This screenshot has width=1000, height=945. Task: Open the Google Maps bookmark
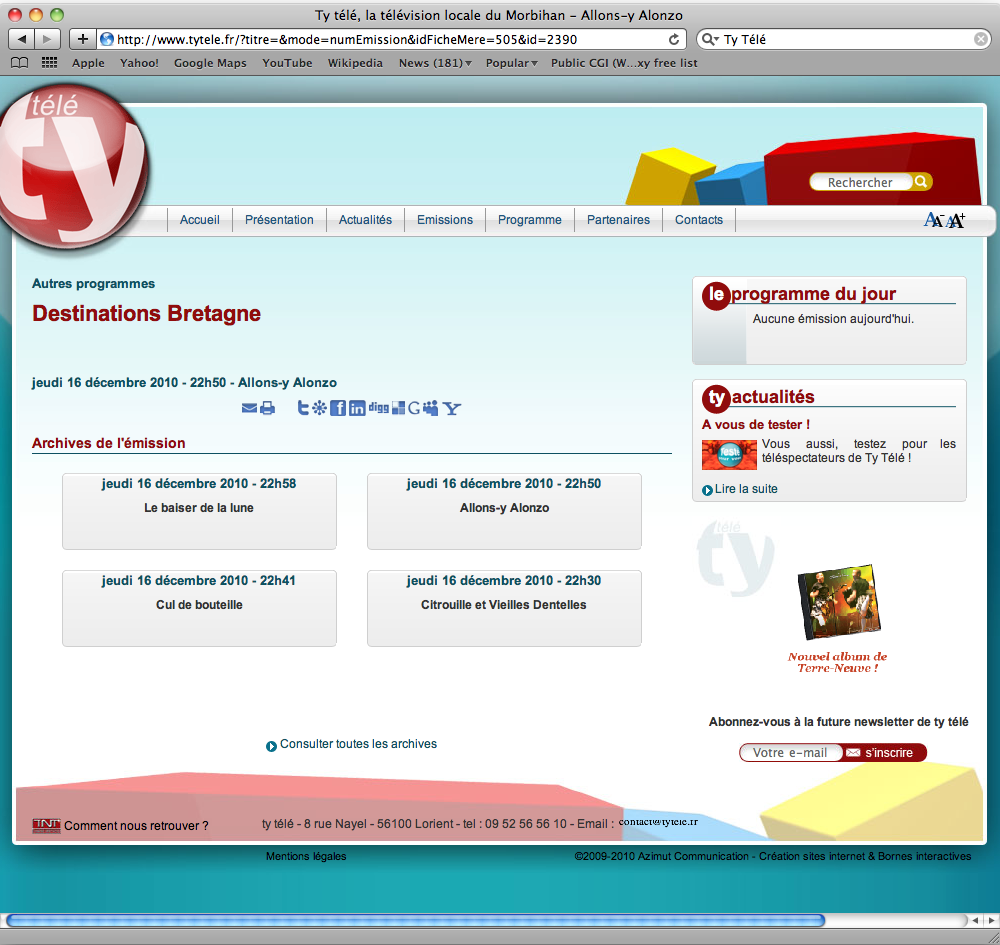[x=210, y=63]
